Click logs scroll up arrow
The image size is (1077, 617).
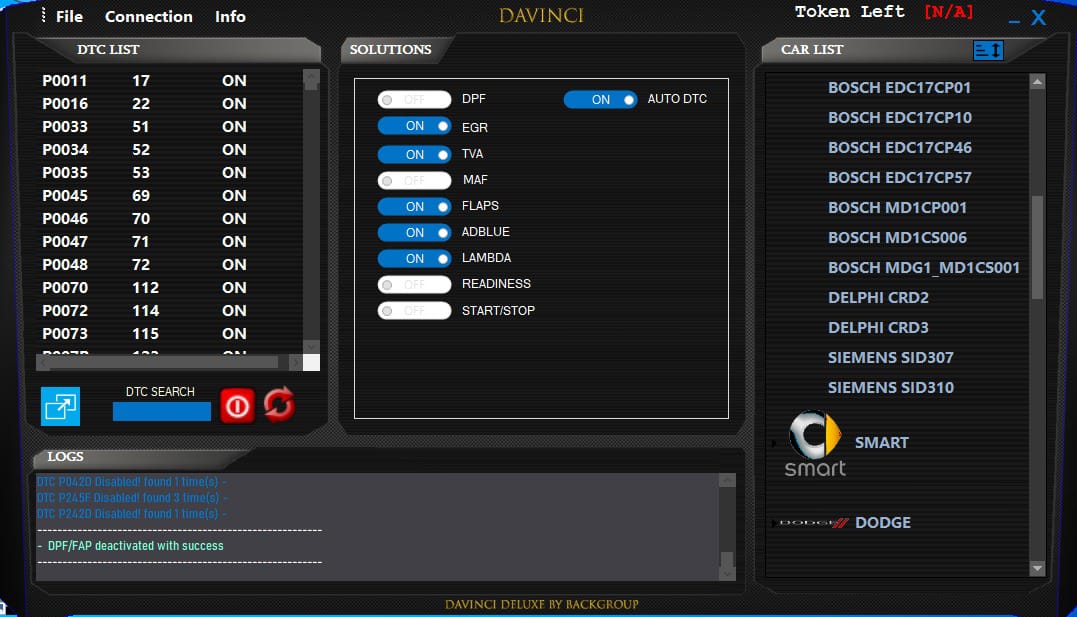click(x=727, y=480)
